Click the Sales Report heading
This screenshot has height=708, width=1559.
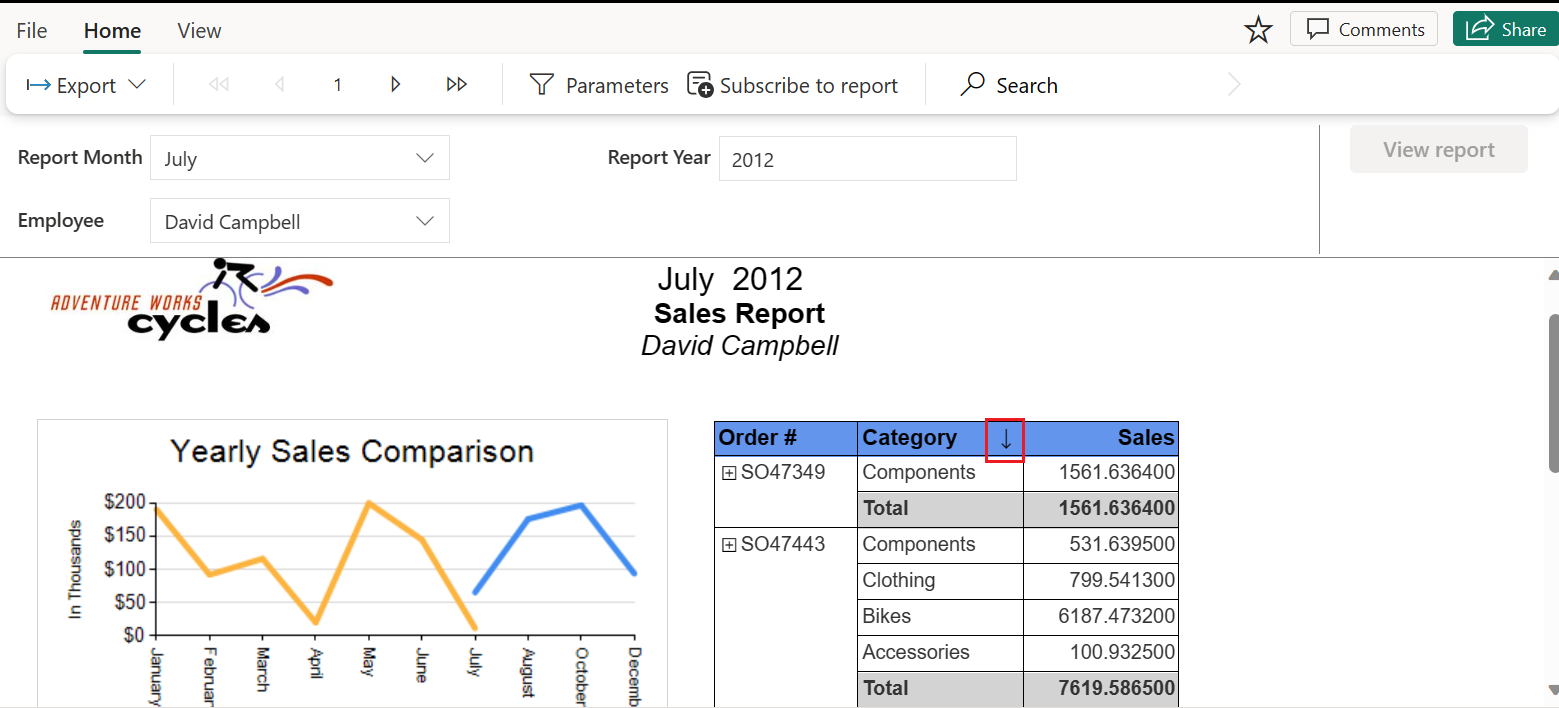pos(740,313)
